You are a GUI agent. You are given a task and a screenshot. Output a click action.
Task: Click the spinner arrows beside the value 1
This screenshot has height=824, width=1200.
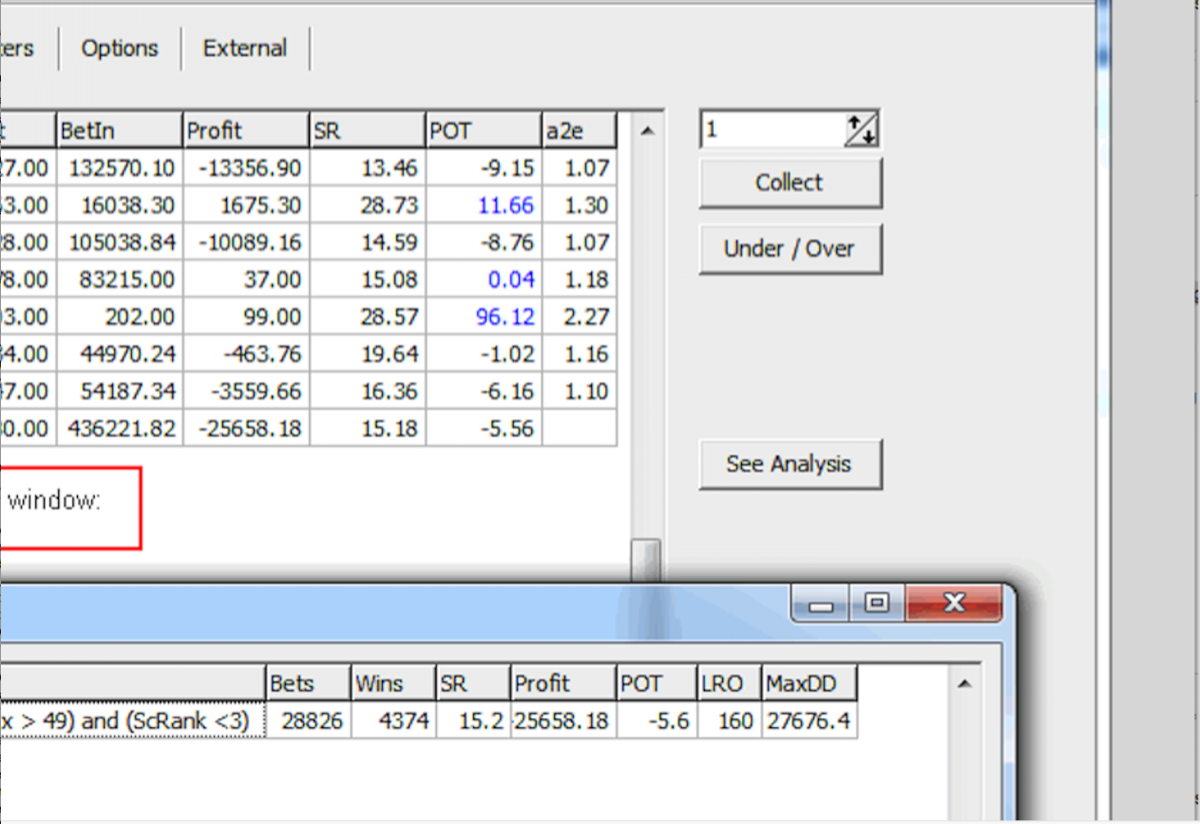click(x=861, y=130)
